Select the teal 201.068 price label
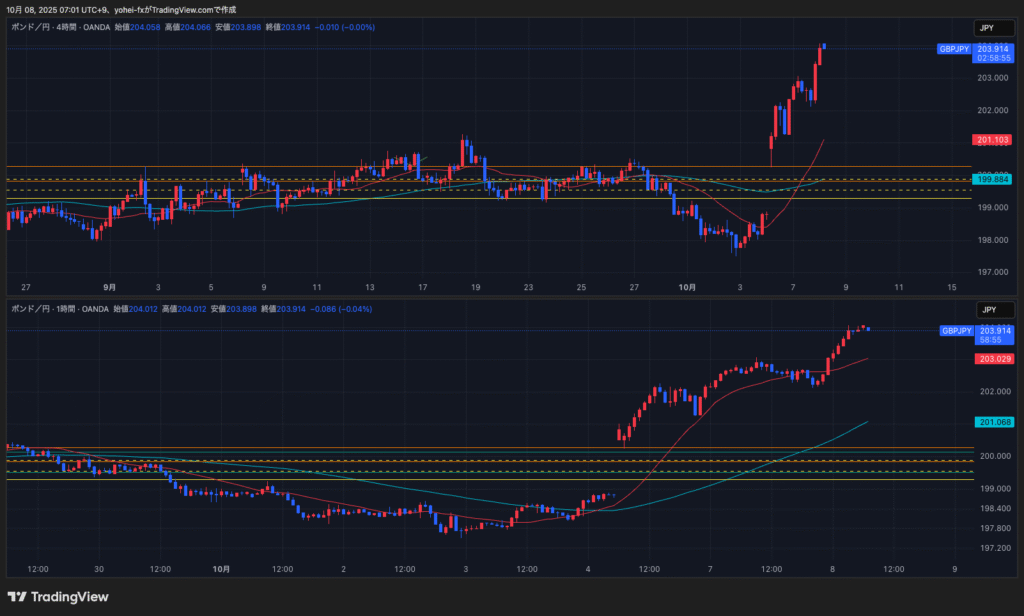The width and height of the screenshot is (1024, 616). (994, 422)
